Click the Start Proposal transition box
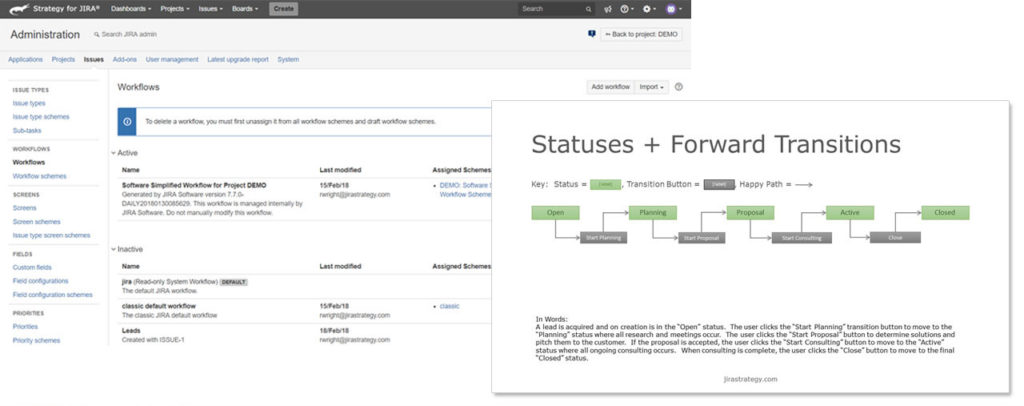 [x=701, y=238]
